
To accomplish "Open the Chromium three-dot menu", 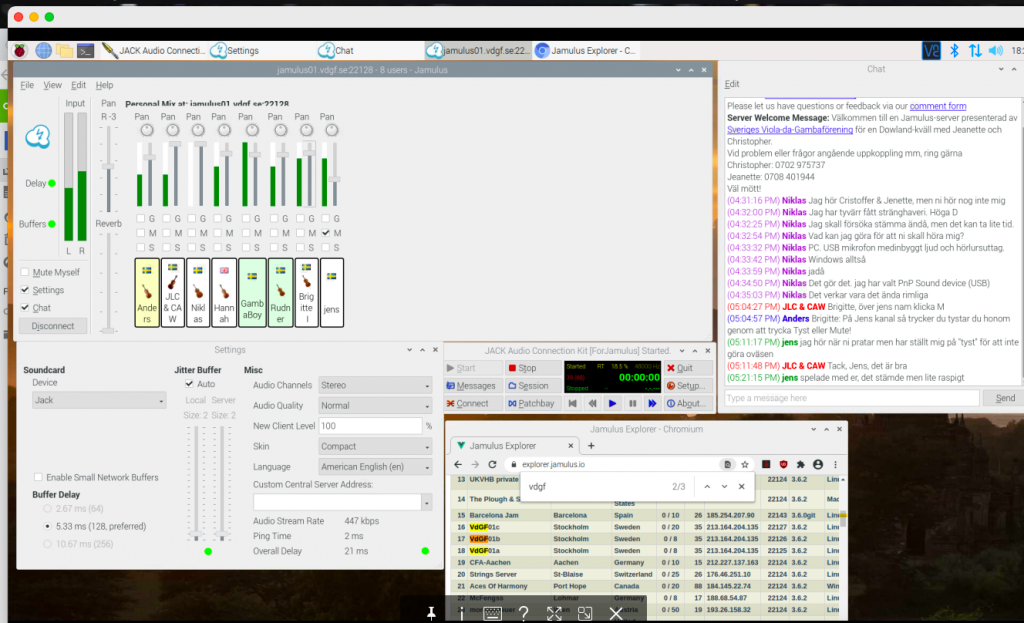I will tap(835, 464).
